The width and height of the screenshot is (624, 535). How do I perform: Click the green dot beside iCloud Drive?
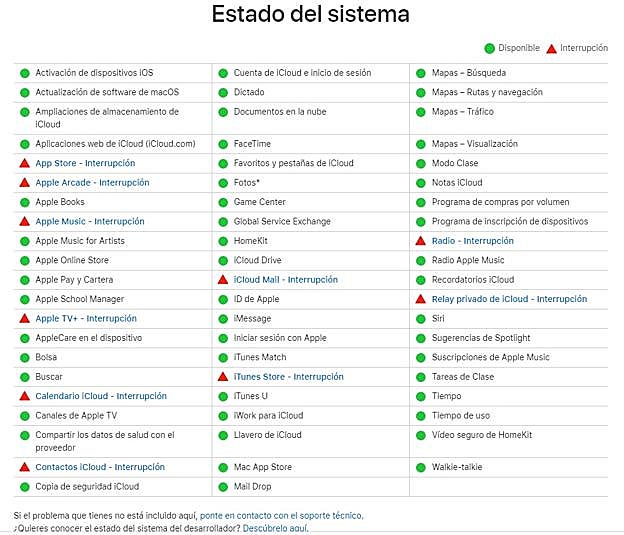tap(223, 261)
